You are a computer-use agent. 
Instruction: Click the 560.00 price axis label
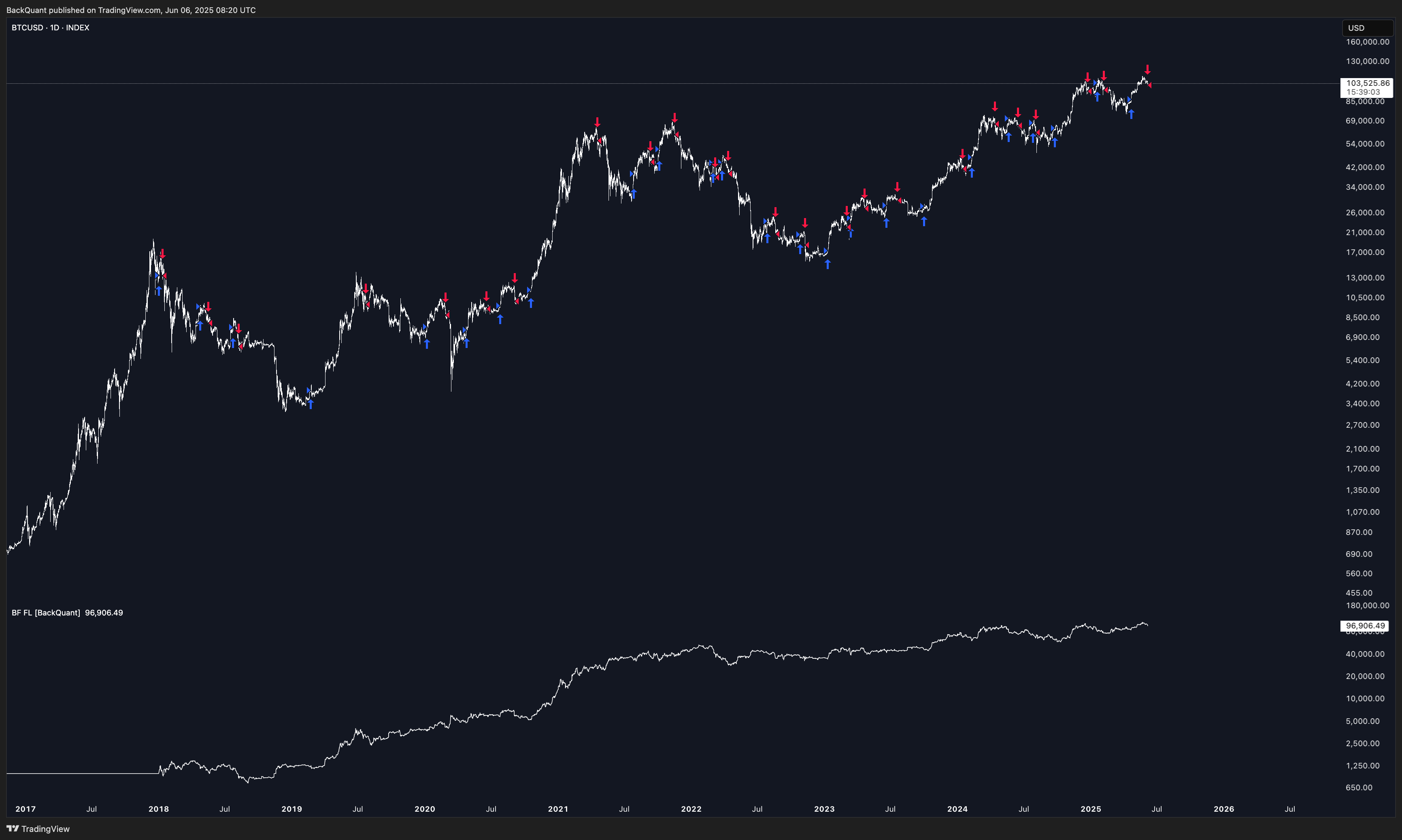click(x=1359, y=573)
